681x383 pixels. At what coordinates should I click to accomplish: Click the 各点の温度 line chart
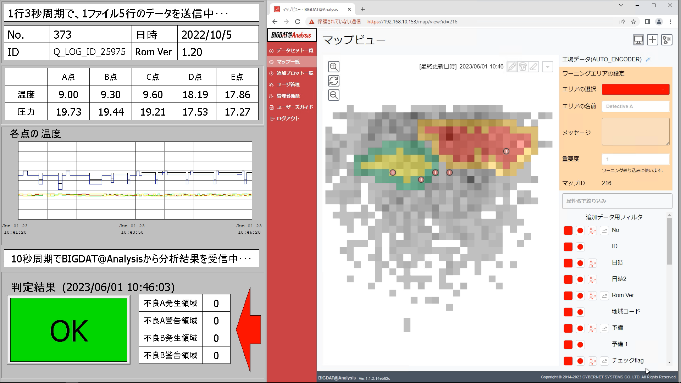tap(135, 180)
